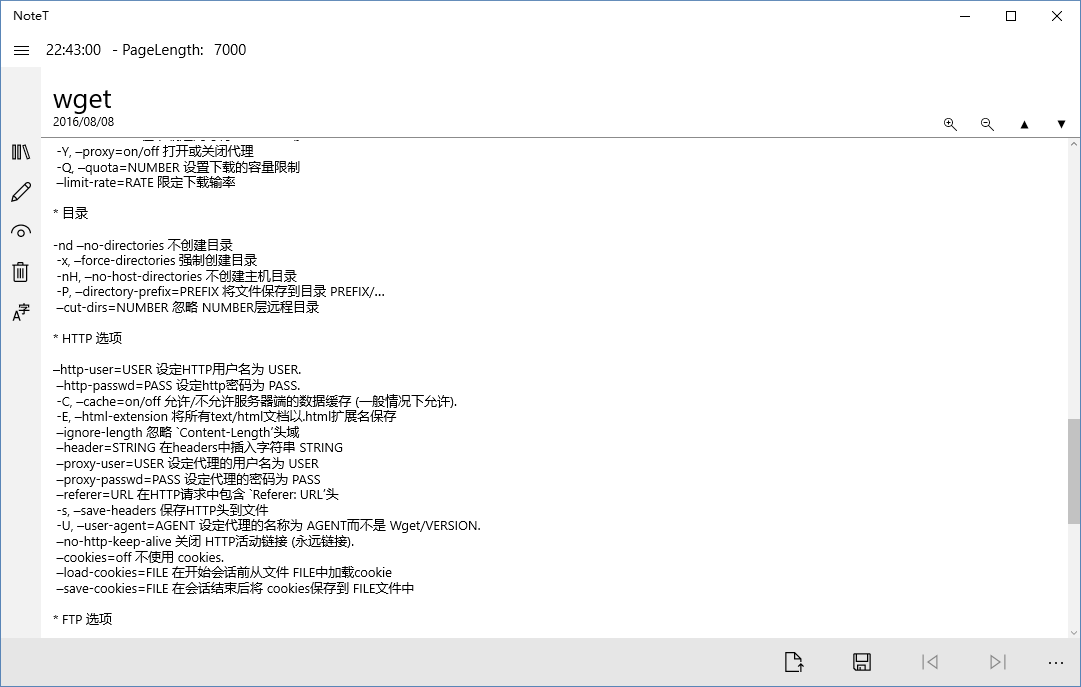Save the note with floppy icon
Screen dimensions: 1081x687
pyautogui.click(x=862, y=662)
